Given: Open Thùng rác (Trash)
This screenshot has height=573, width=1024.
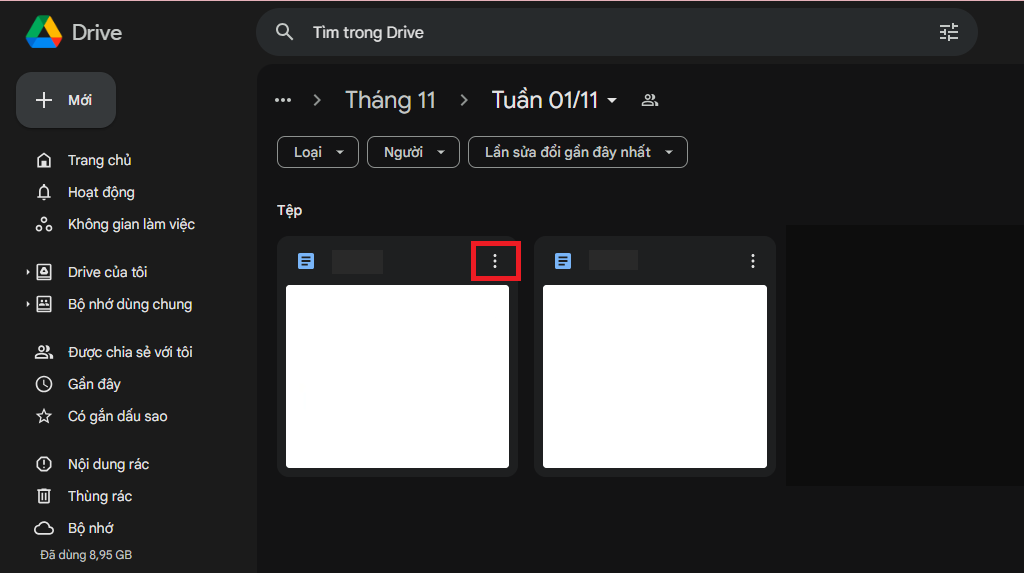Looking at the screenshot, I should click(x=99, y=496).
